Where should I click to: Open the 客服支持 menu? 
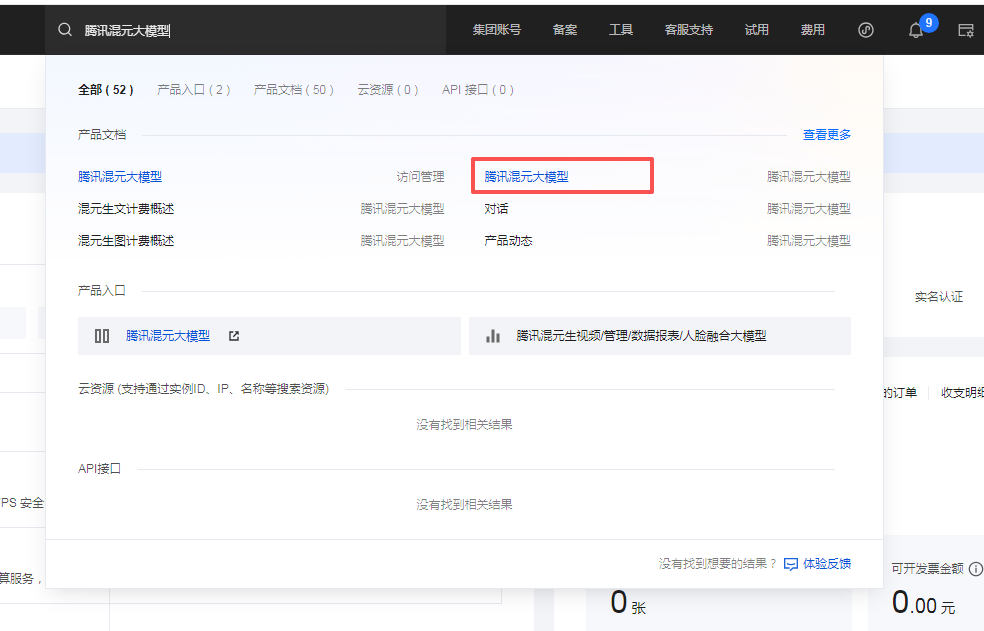(688, 30)
